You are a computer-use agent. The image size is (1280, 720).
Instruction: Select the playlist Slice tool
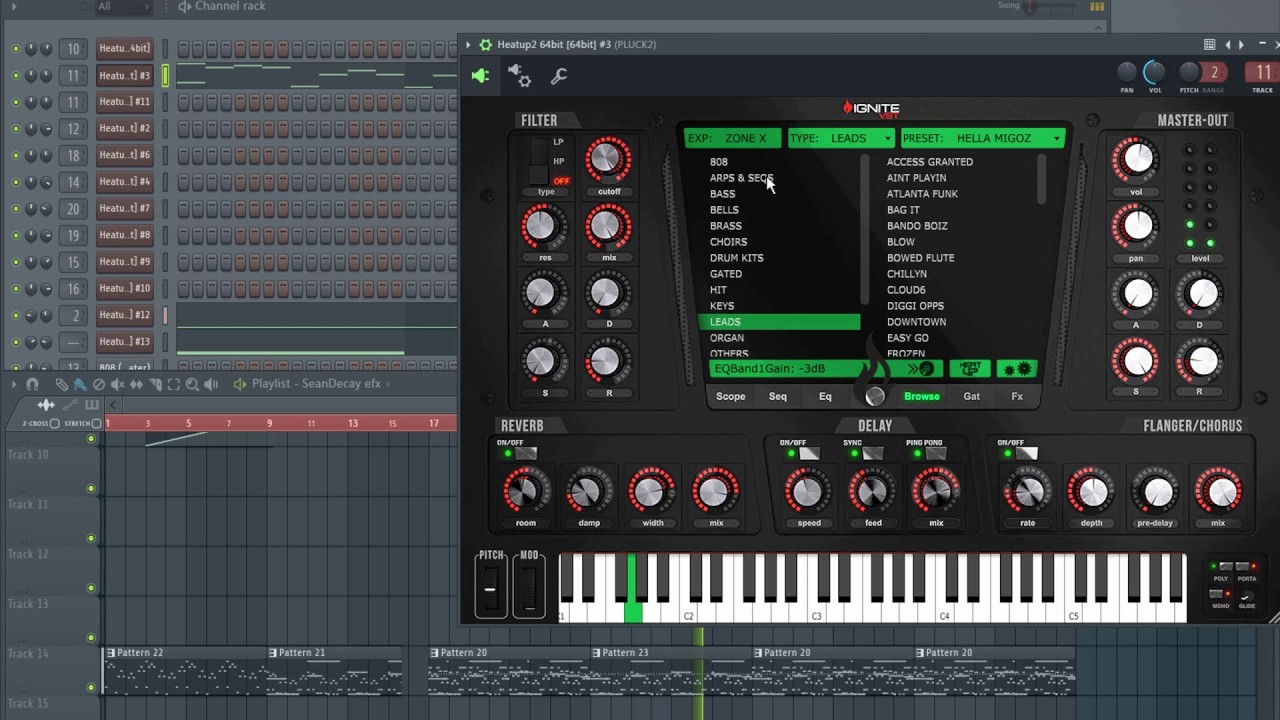click(155, 384)
